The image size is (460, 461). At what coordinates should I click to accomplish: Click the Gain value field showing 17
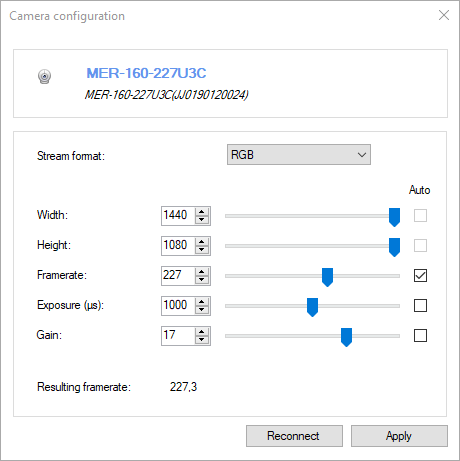click(x=178, y=336)
